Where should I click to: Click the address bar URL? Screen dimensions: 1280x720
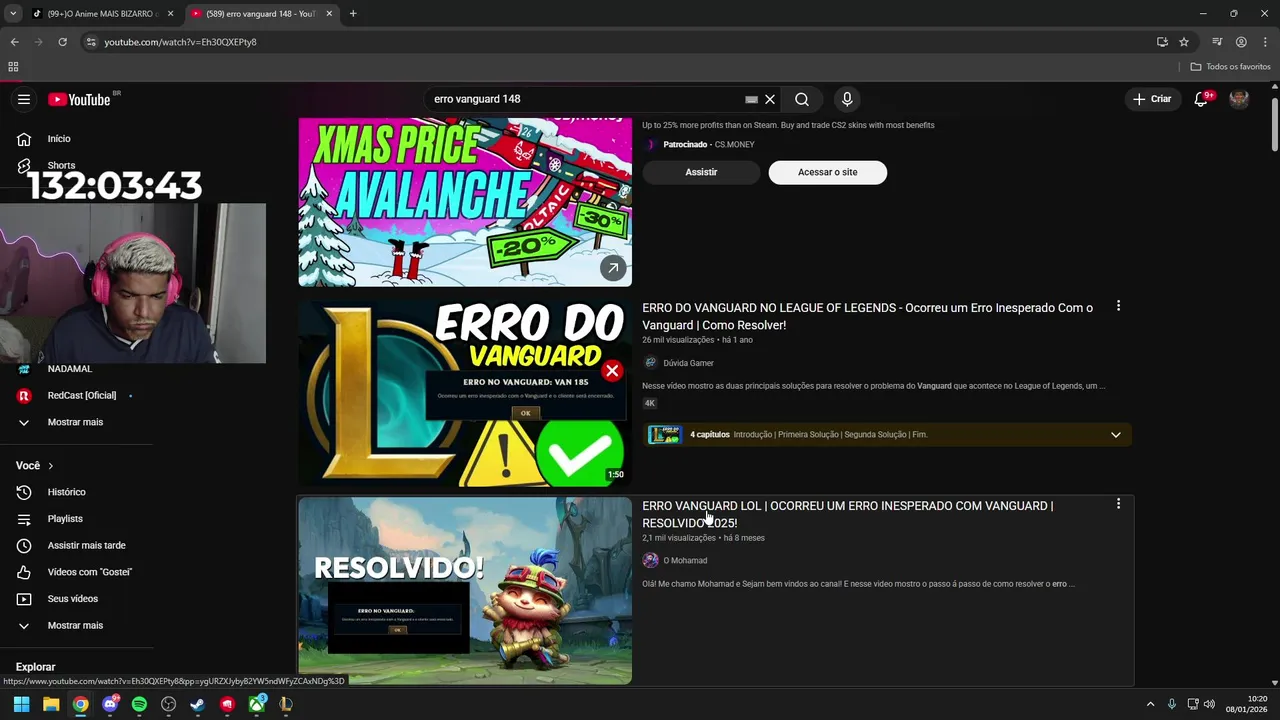pyautogui.click(x=180, y=42)
